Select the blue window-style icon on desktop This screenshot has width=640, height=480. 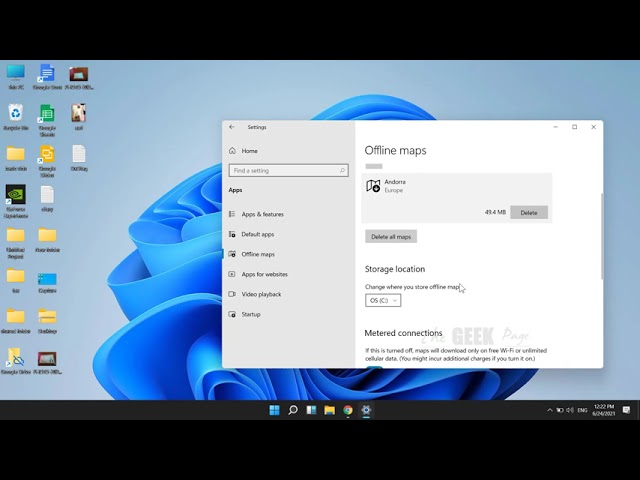(47, 283)
